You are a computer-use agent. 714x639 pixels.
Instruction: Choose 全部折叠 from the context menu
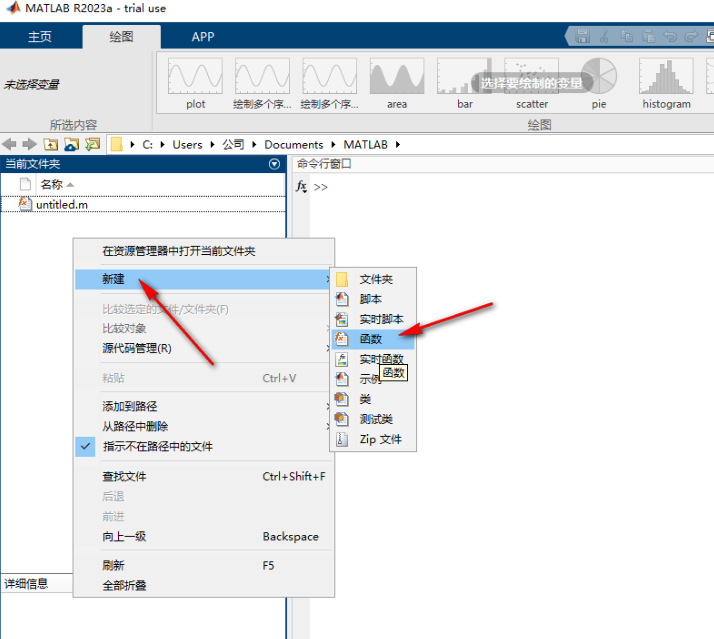(x=204, y=586)
